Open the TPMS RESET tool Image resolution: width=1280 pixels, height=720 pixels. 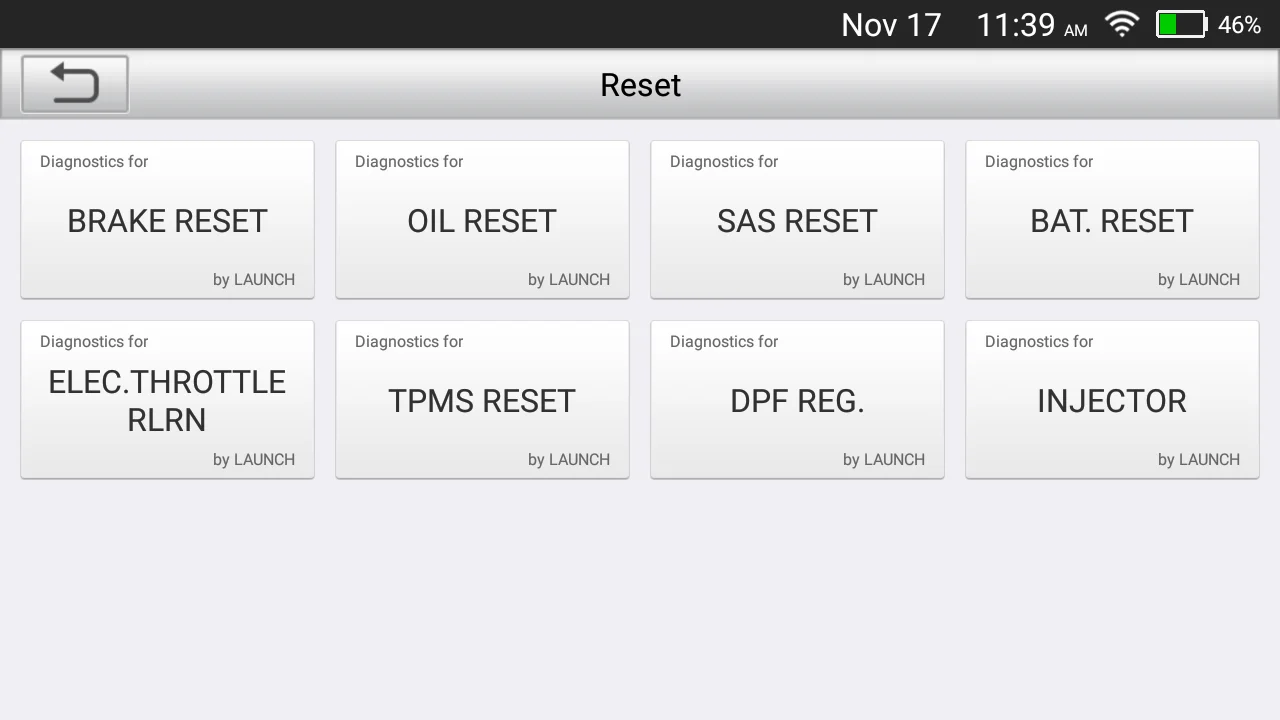click(x=482, y=399)
